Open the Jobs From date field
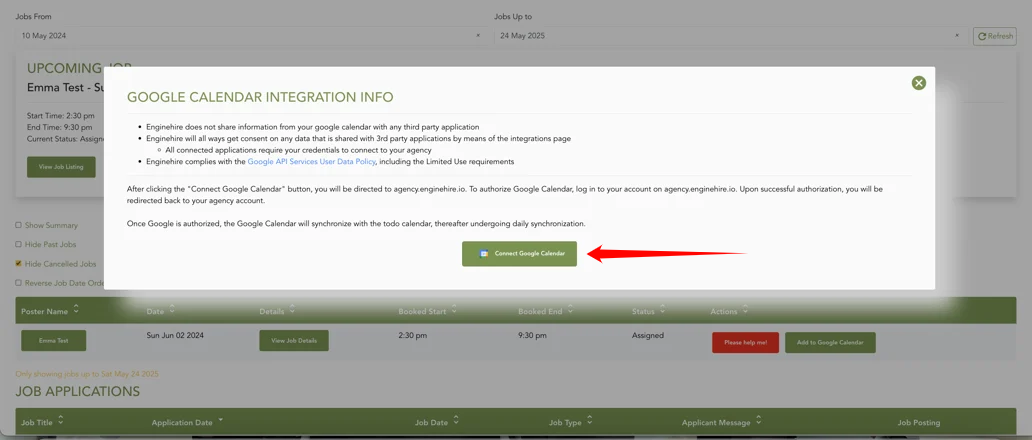This screenshot has width=1032, height=440. (x=251, y=36)
